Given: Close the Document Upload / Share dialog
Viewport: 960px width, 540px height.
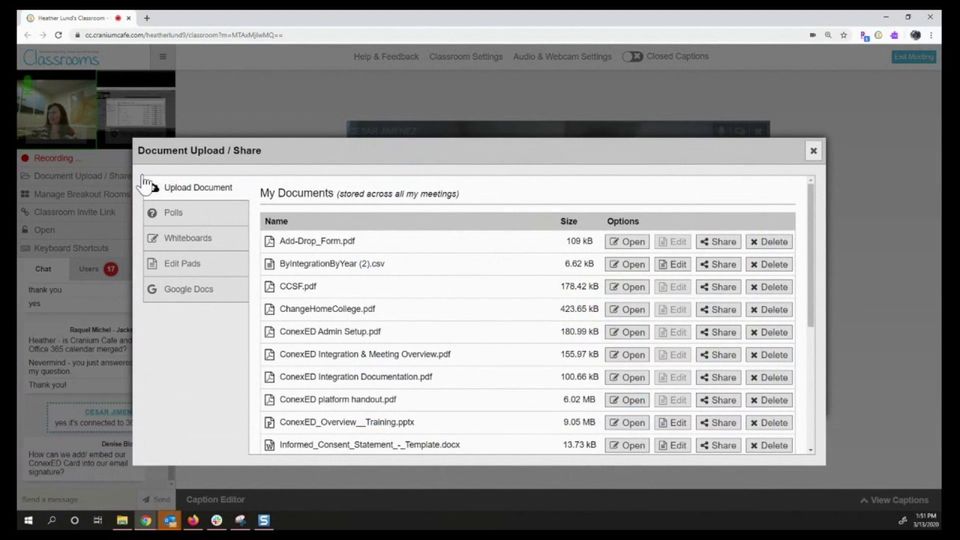Looking at the screenshot, I should point(813,151).
